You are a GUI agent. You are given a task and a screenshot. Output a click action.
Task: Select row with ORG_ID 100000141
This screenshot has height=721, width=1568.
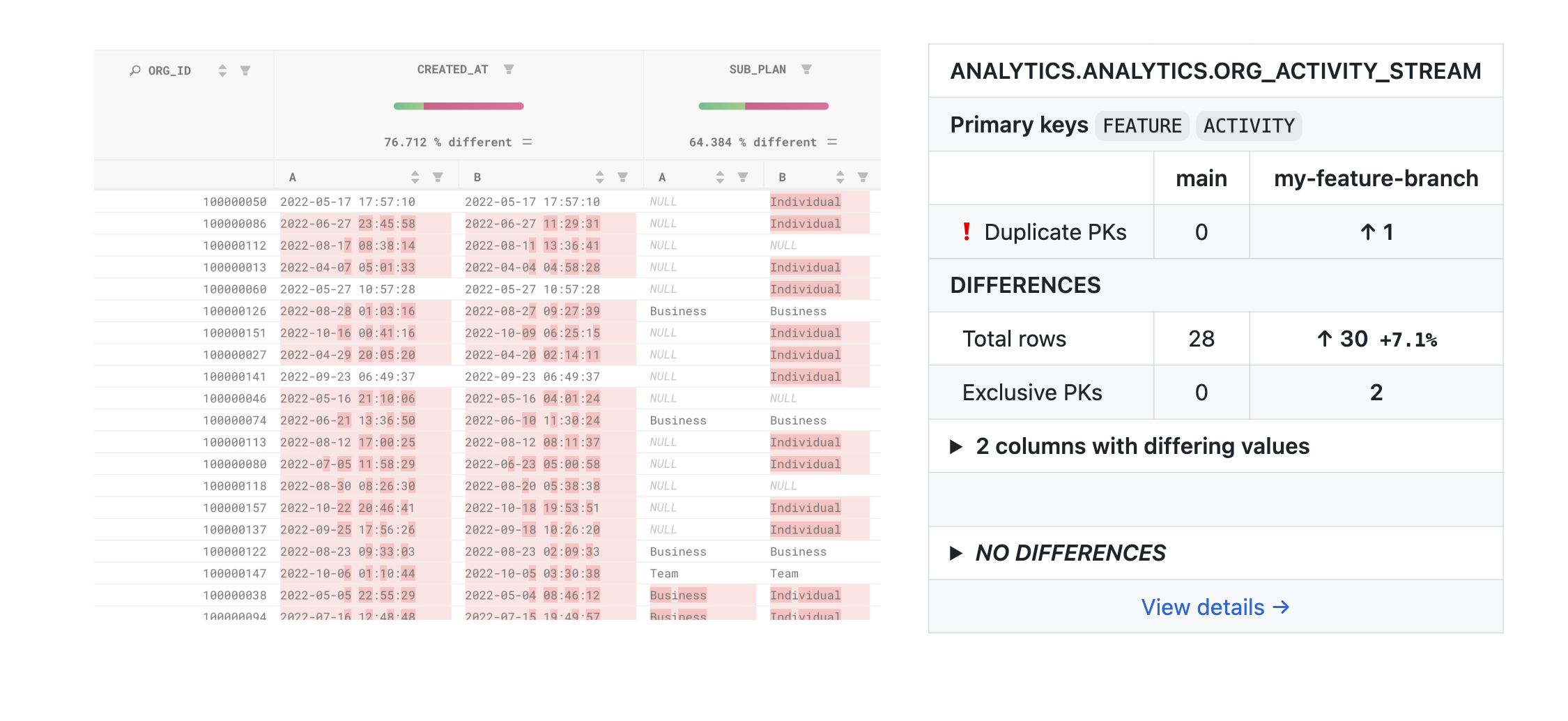[487, 377]
